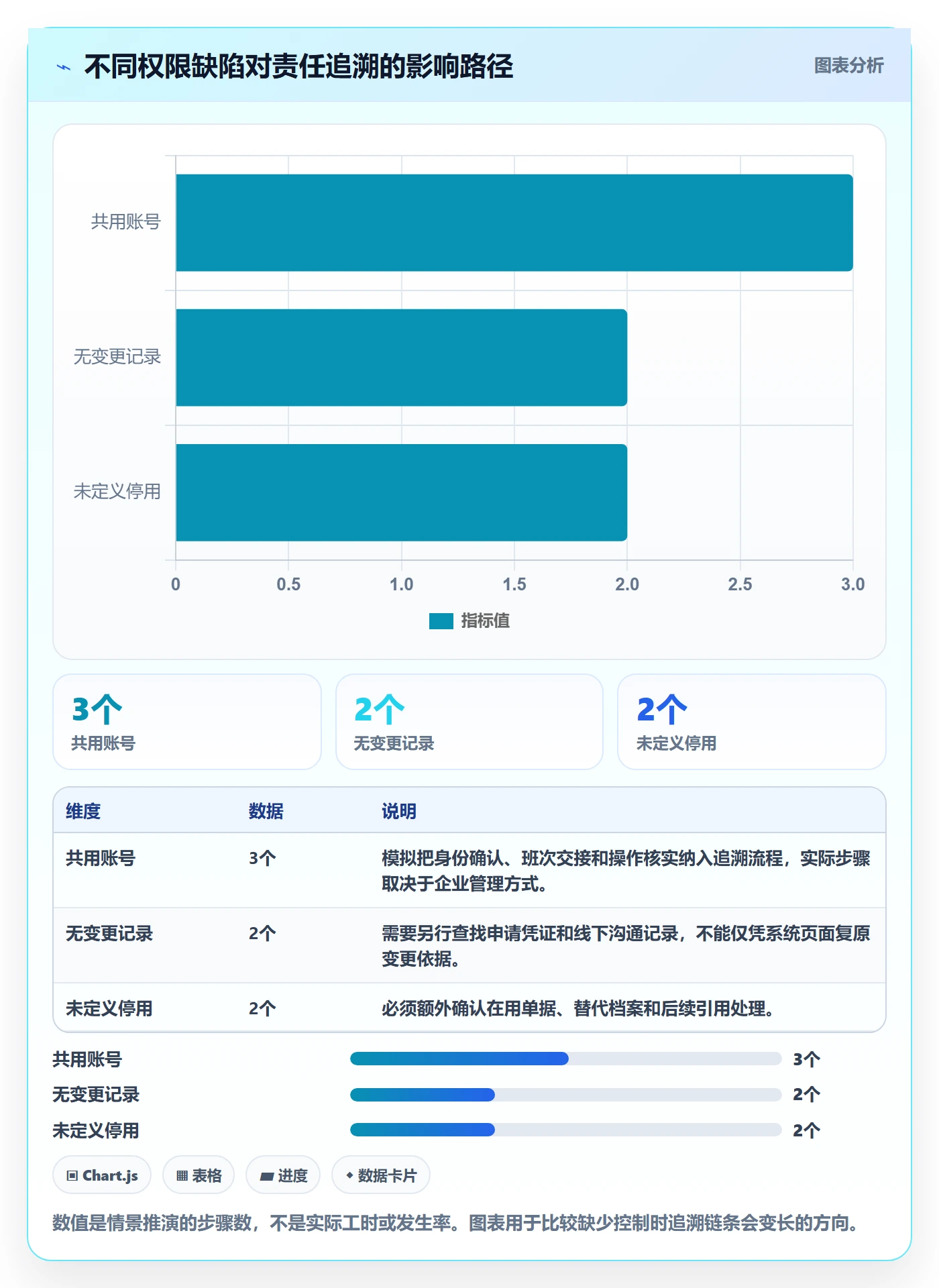Click the 共用账号 y-axis label

126,222
